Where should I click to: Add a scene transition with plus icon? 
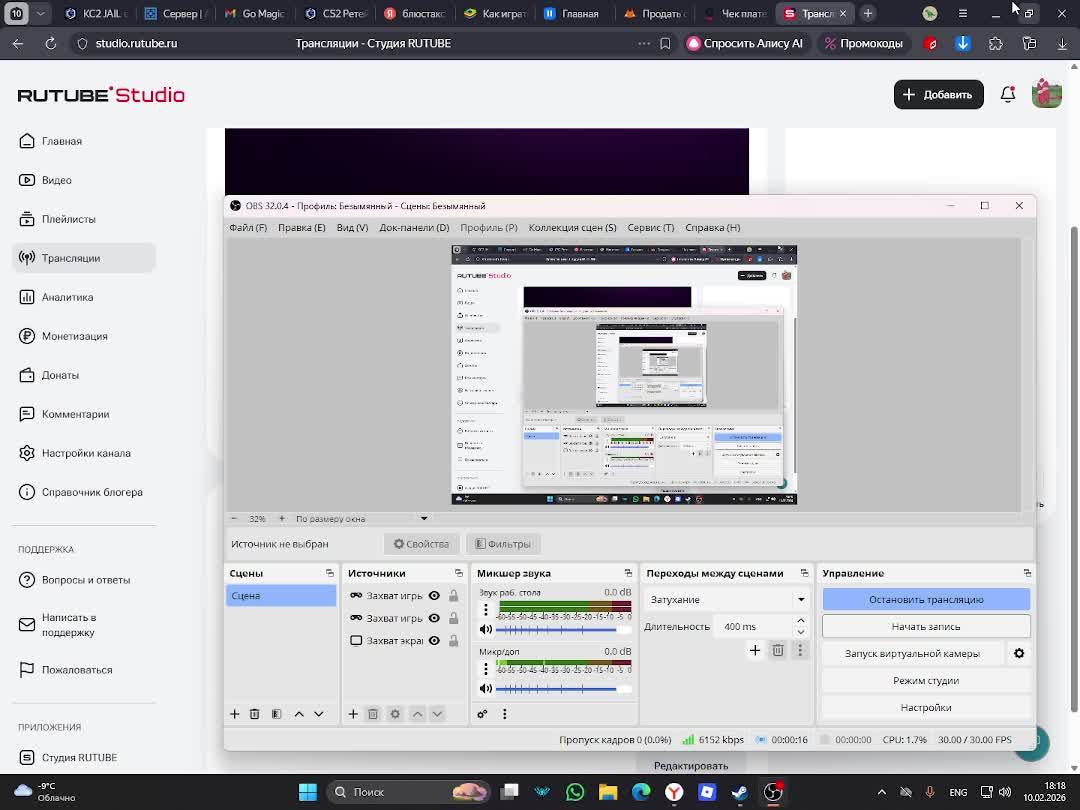pyautogui.click(x=755, y=650)
